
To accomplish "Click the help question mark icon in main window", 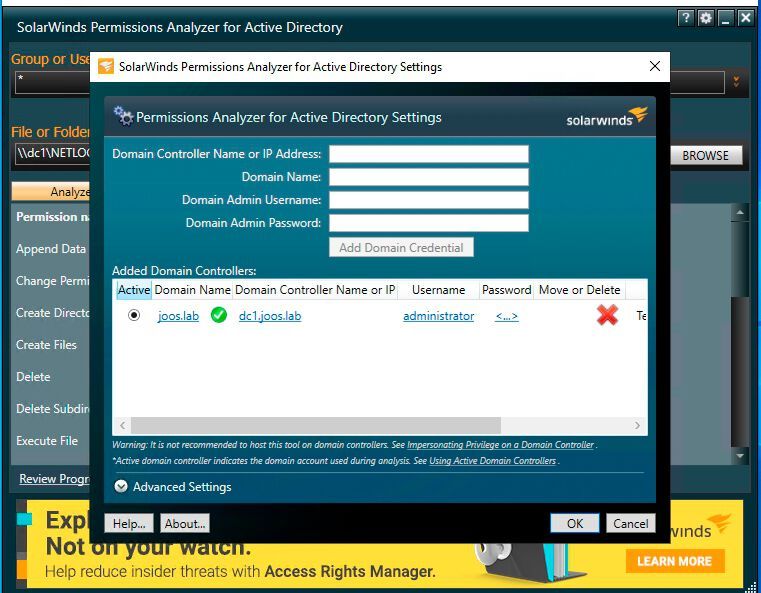I will click(685, 18).
